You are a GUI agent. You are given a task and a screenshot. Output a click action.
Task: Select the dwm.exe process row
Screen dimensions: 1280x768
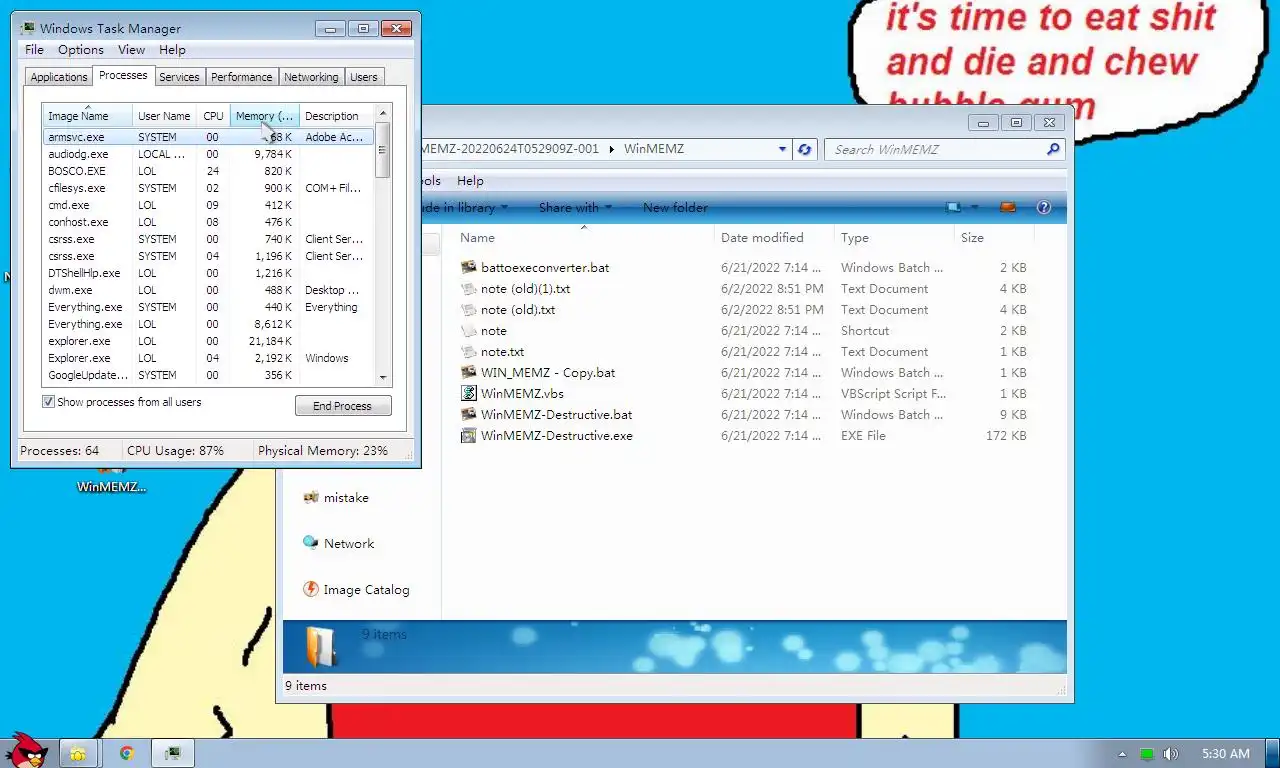tap(208, 290)
